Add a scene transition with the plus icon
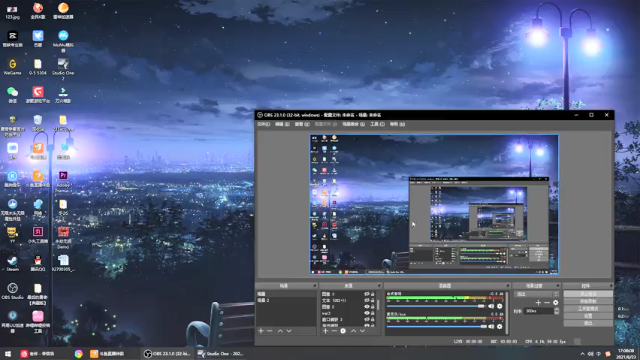The height and width of the screenshot is (360, 640). pos(538,302)
